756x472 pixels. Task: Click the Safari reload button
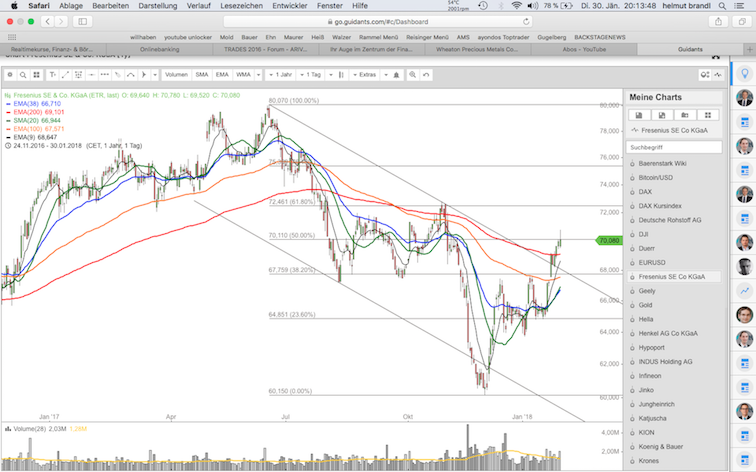[526, 22]
